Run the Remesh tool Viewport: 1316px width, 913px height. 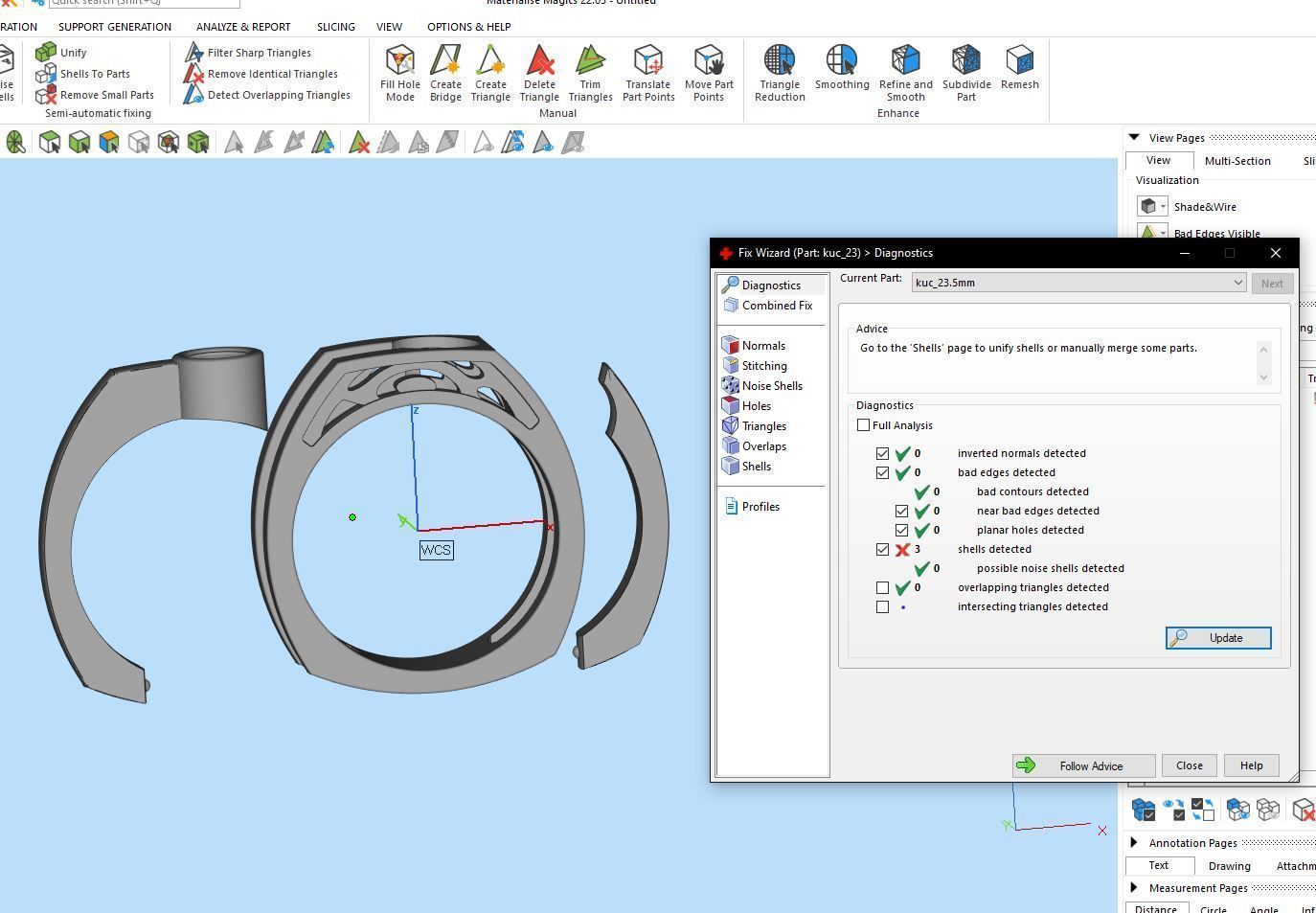[x=1020, y=67]
